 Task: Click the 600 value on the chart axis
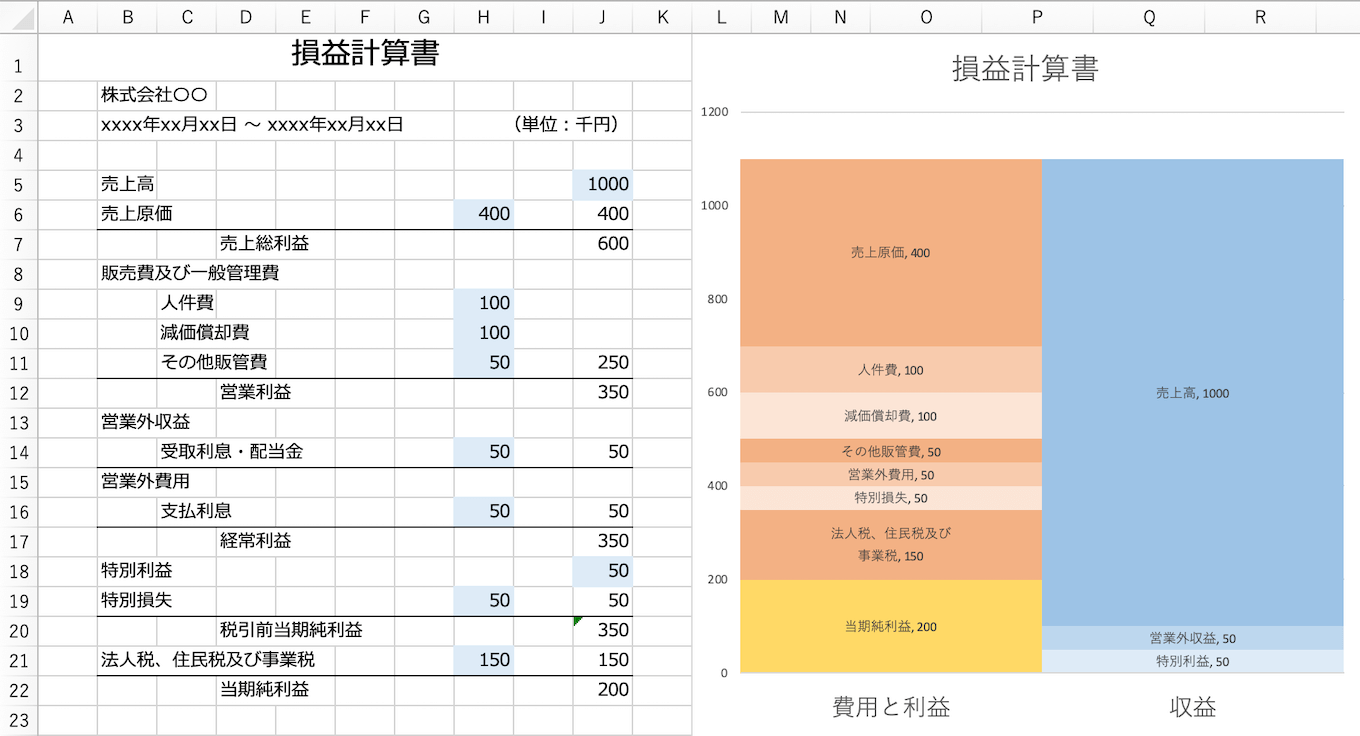[x=719, y=392]
